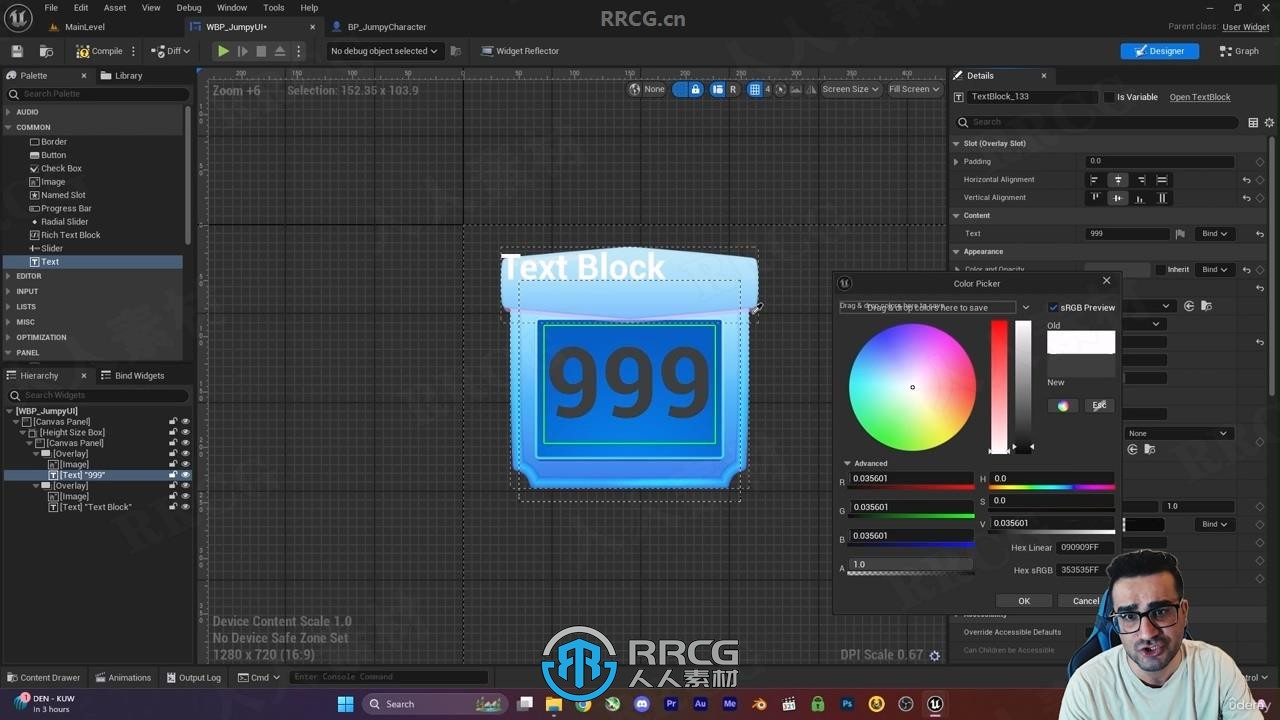Focus the Search Palette field

tap(97, 94)
